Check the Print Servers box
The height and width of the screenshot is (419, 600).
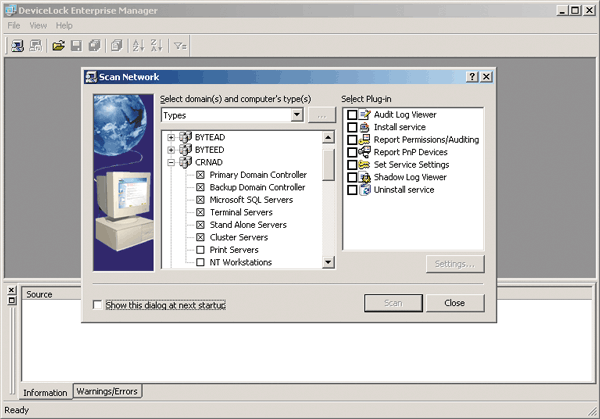[200, 250]
